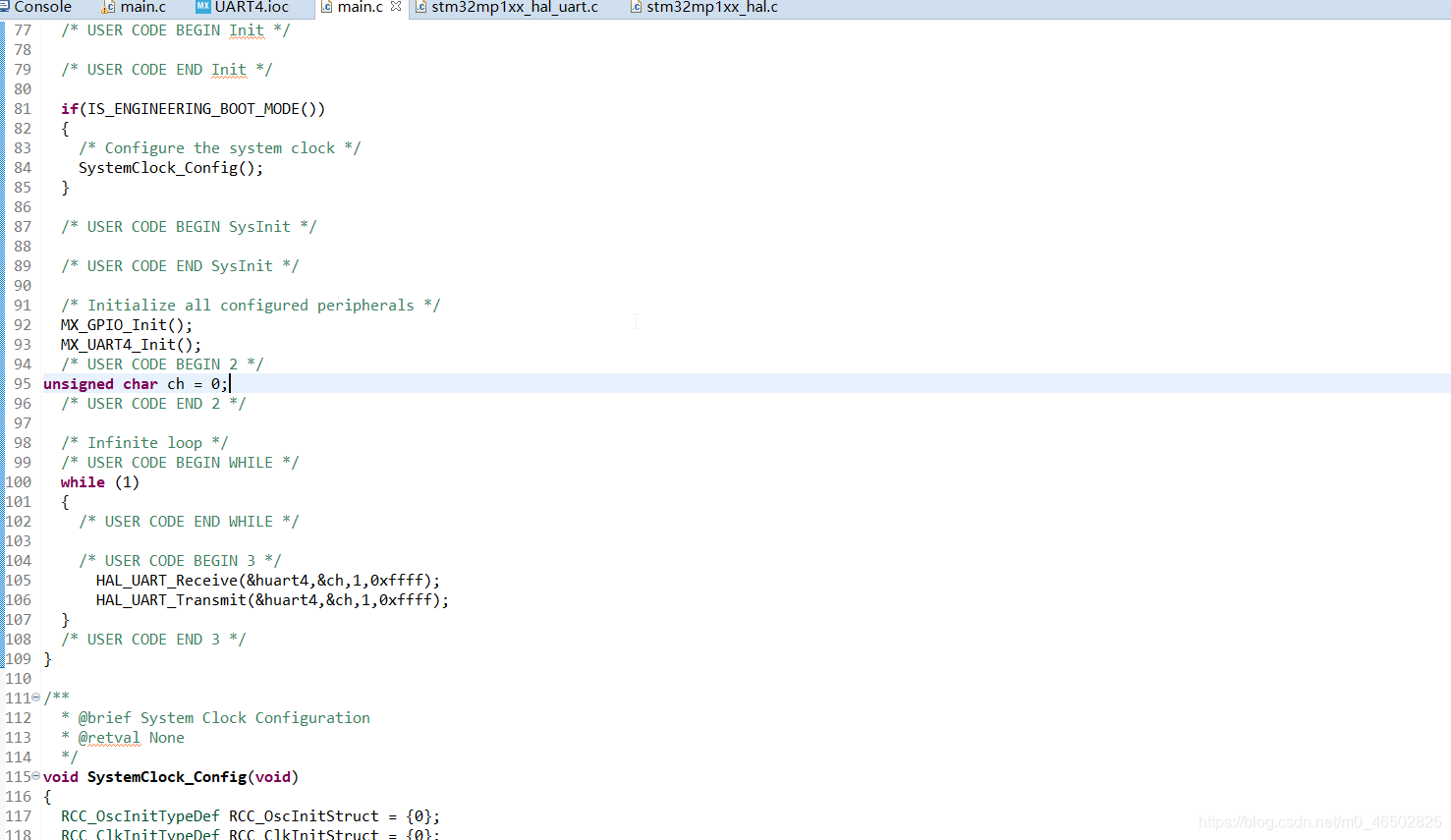Click the 'RCC_OscInitTypeDef RCC_OscInitStruct = {0};' line

(x=251, y=816)
